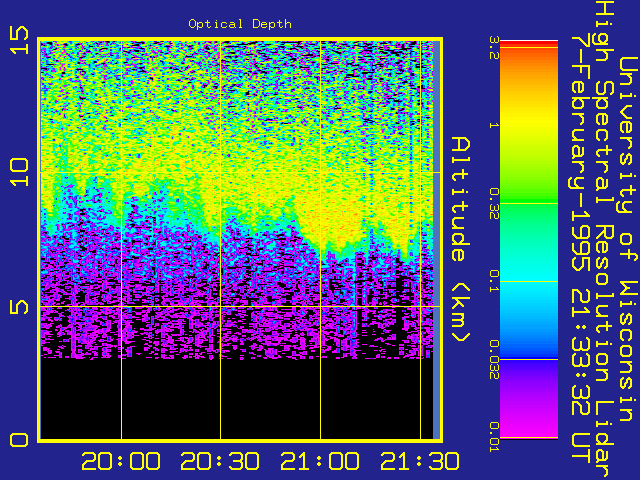Select the 10 km altitude axis label

[x=20, y=172]
